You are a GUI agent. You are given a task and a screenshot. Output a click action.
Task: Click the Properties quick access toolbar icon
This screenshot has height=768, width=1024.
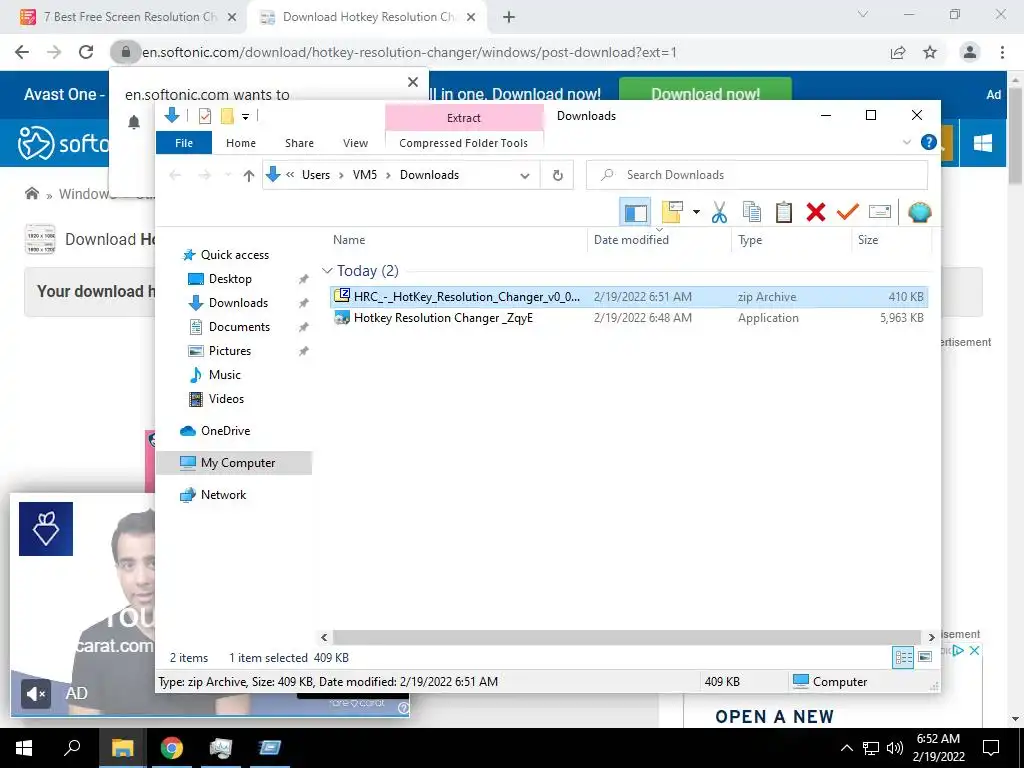(205, 116)
